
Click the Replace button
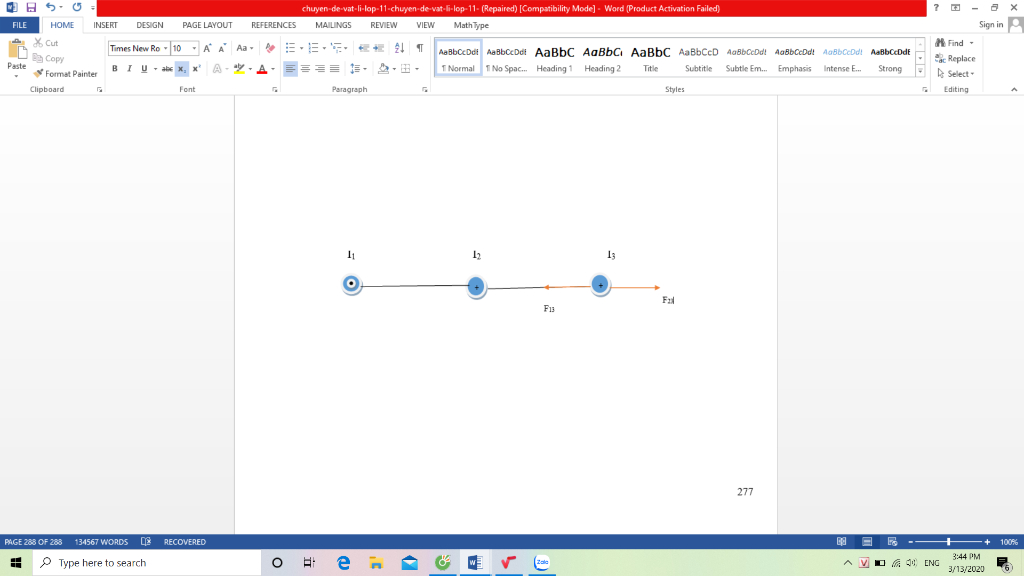(955, 59)
